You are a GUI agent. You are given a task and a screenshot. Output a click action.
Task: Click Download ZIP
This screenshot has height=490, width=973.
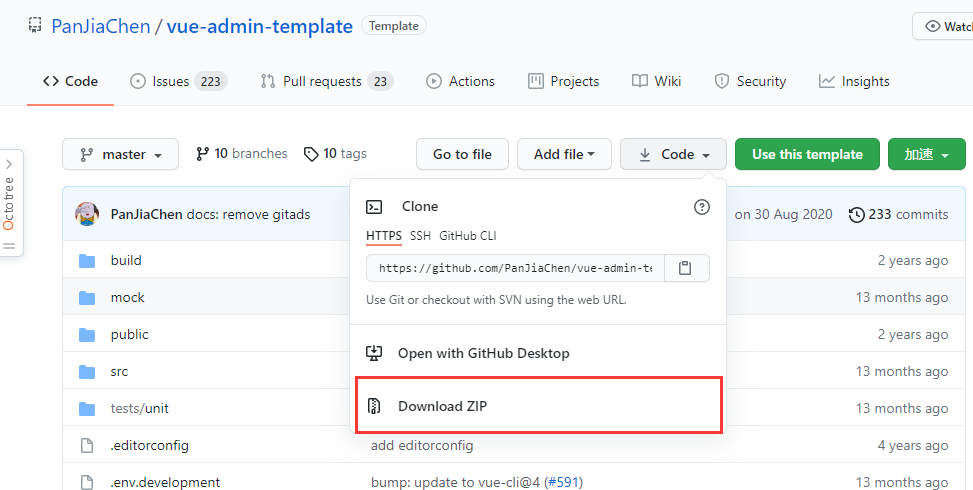[538, 406]
